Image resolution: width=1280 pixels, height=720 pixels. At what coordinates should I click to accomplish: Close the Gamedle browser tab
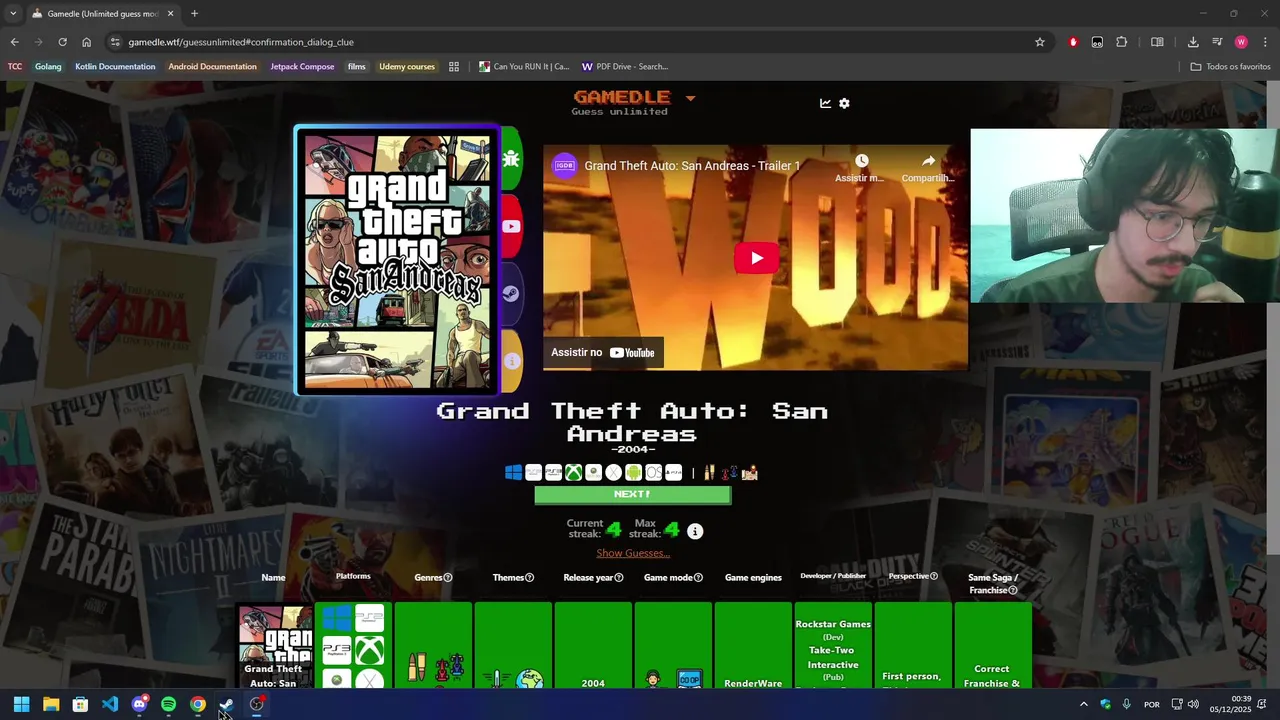[170, 14]
